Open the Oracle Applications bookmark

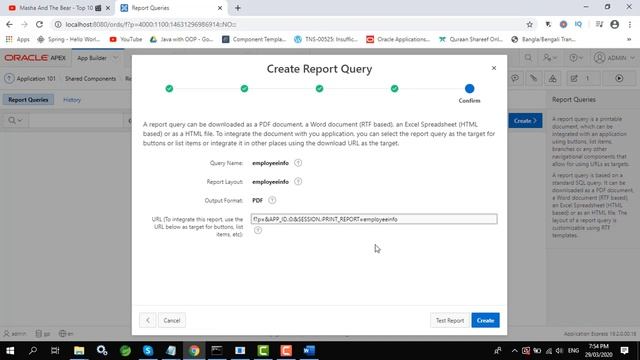coord(398,39)
